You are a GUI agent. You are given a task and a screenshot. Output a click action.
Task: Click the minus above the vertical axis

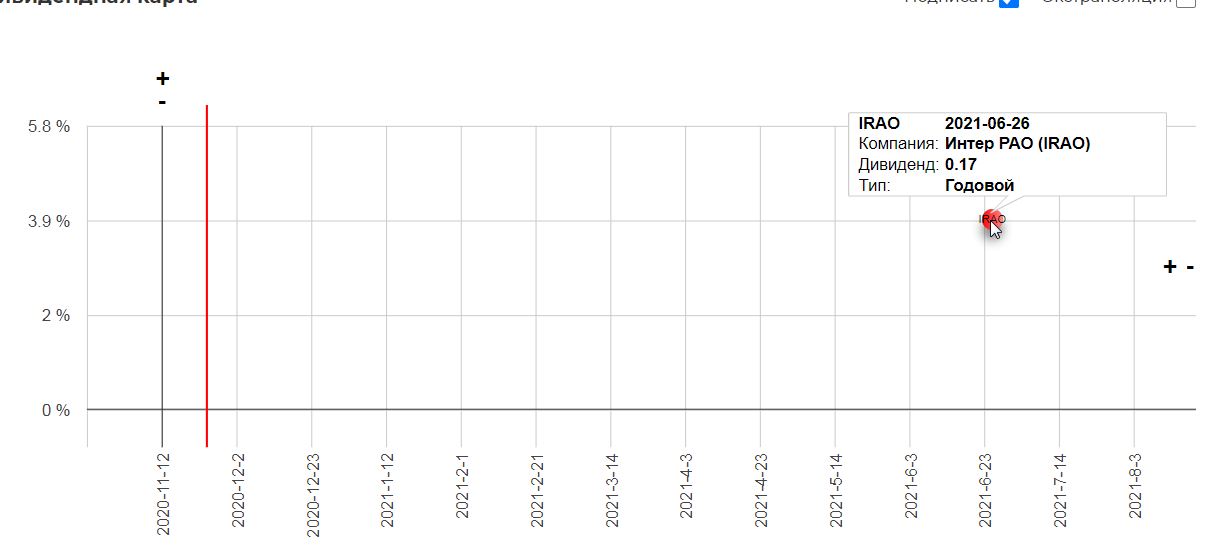click(x=162, y=102)
